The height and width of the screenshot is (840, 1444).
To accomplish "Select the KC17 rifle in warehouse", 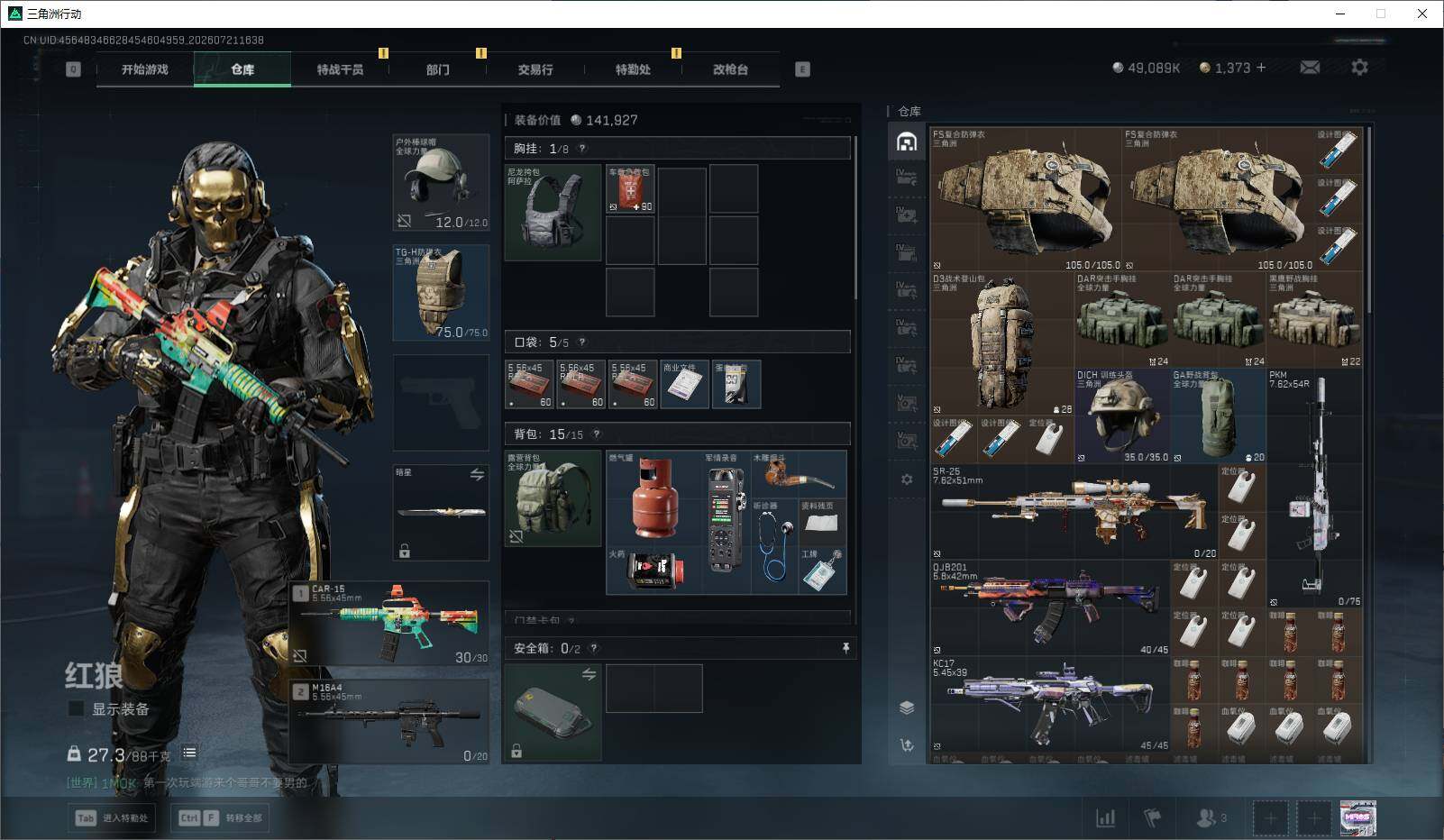I will point(1050,704).
